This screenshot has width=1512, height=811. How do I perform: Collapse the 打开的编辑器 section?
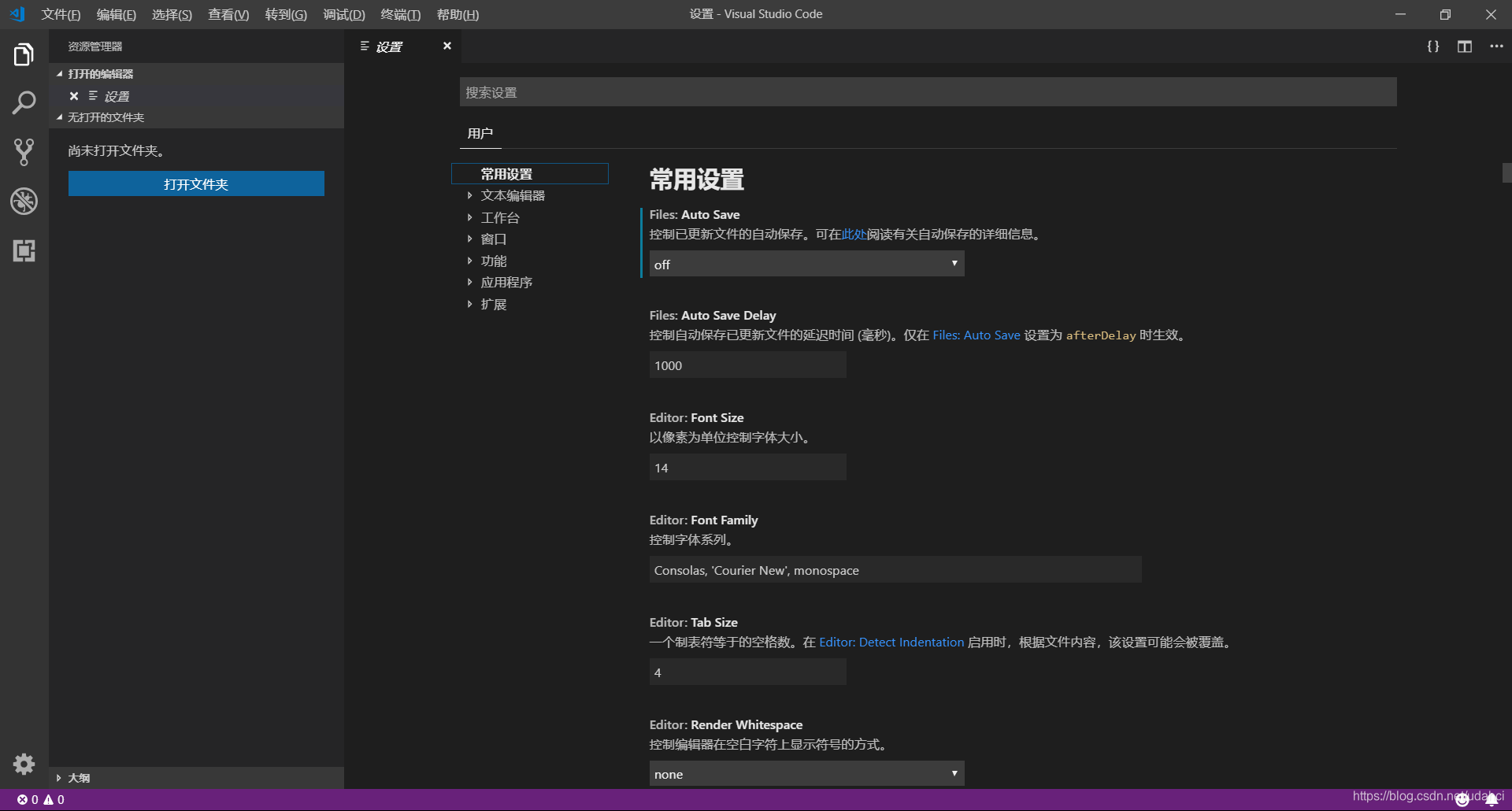[197, 73]
